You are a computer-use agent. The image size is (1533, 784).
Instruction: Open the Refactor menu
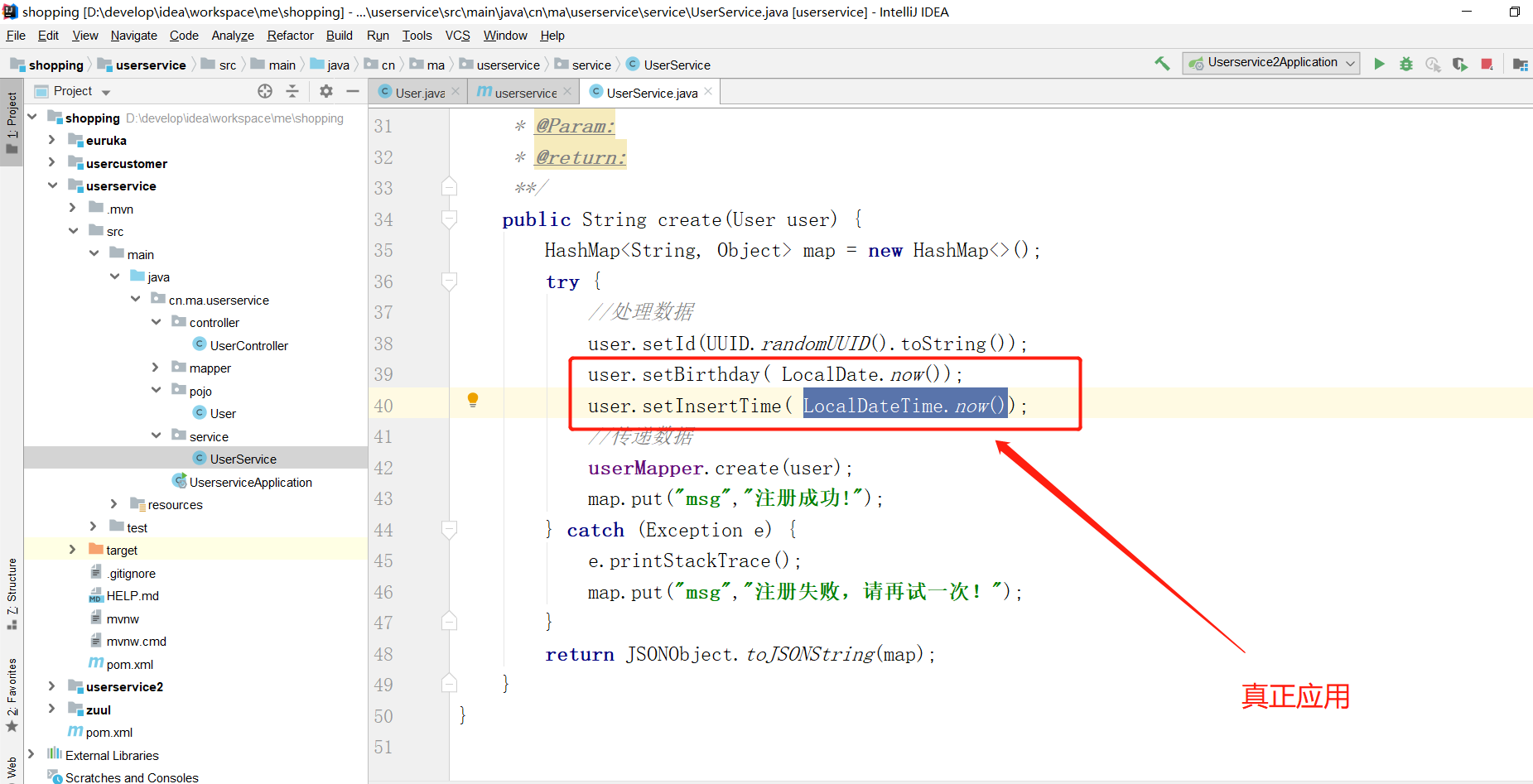point(290,36)
